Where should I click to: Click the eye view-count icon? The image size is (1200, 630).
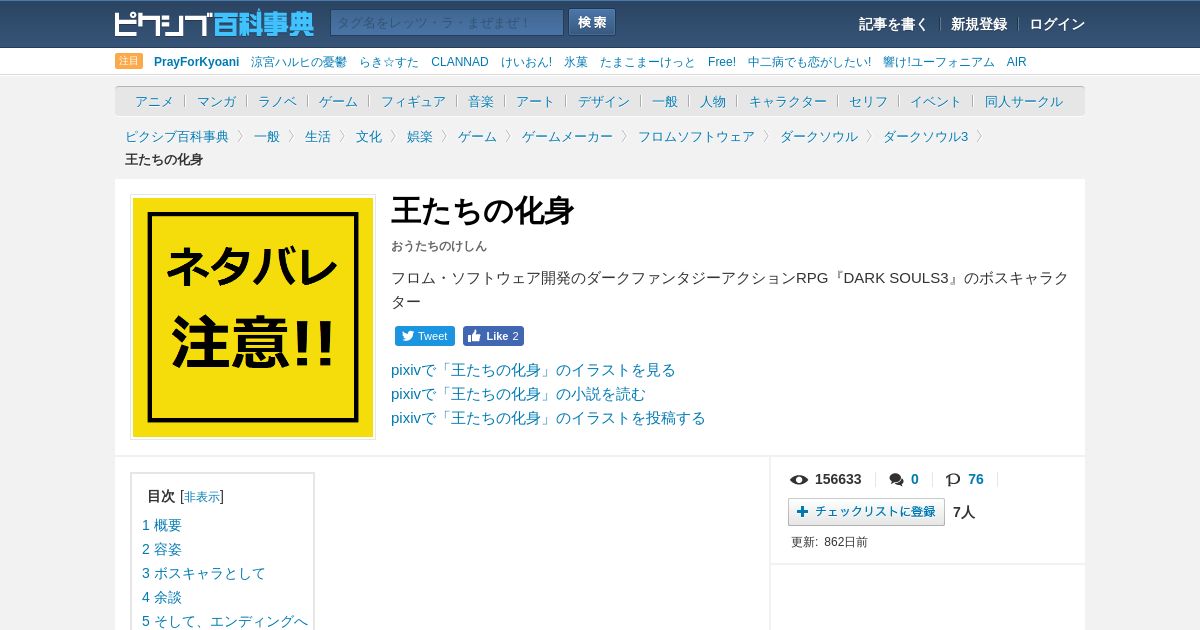799,480
